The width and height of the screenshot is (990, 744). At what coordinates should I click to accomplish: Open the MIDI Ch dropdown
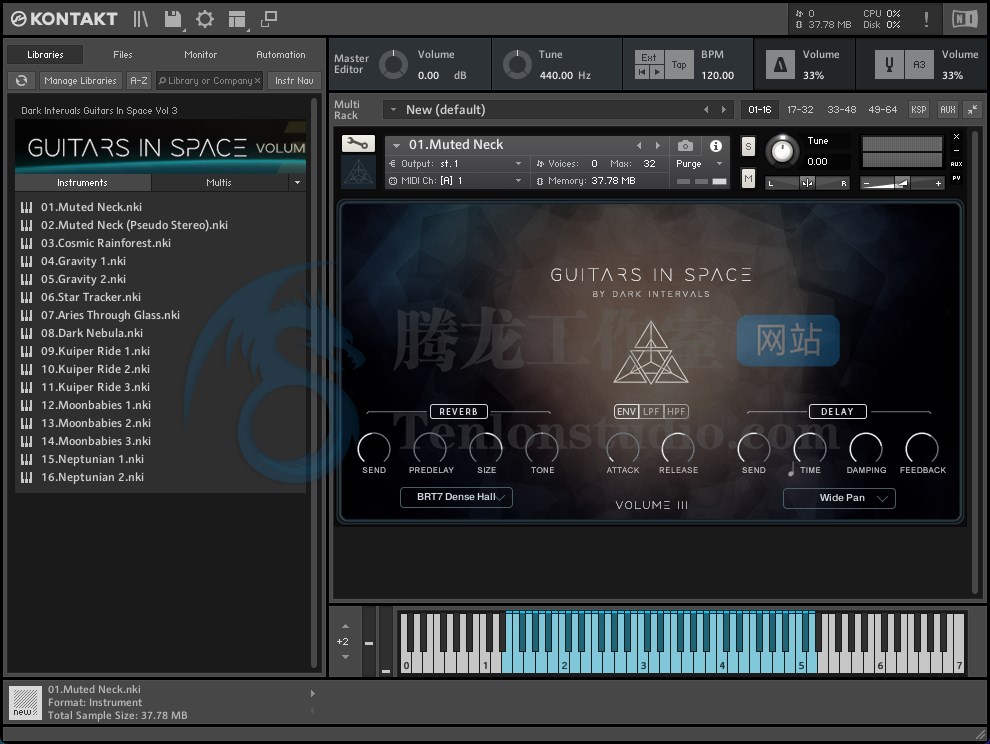[x=456, y=181]
